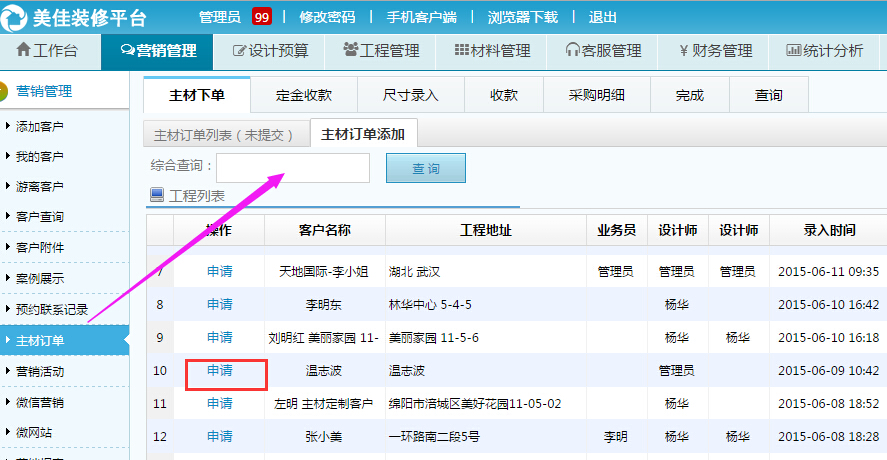The width and height of the screenshot is (887, 460).
Task: Open 财务管理 module
Action: [x=714, y=51]
